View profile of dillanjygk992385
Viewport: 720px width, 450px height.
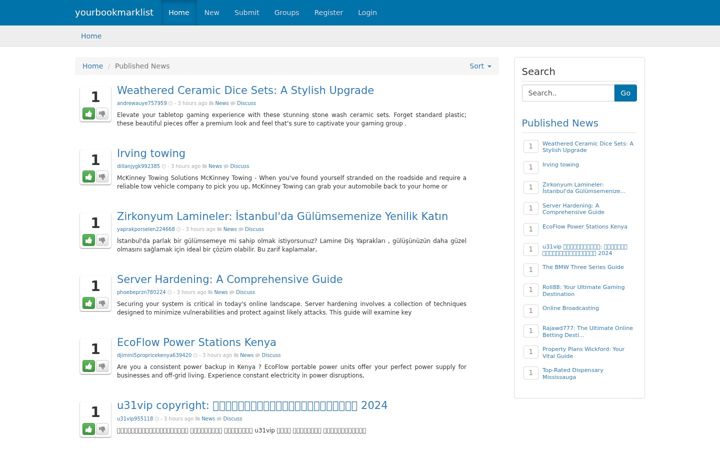coord(138,166)
